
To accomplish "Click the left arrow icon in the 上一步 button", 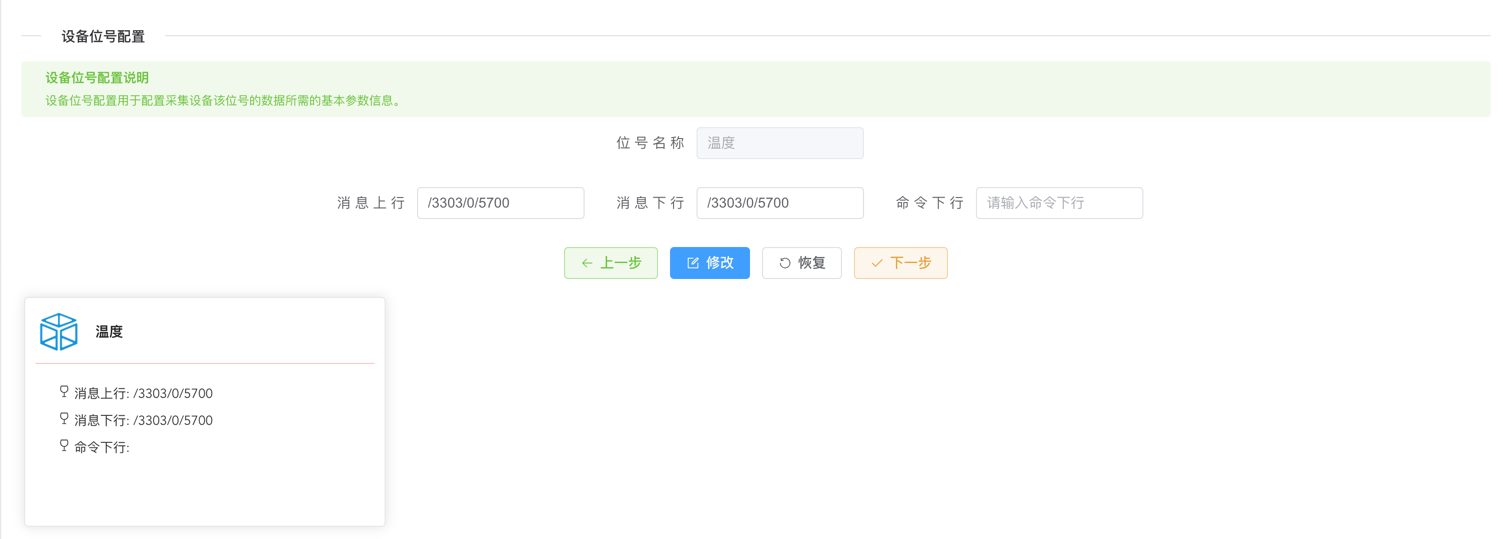I will click(x=587, y=263).
